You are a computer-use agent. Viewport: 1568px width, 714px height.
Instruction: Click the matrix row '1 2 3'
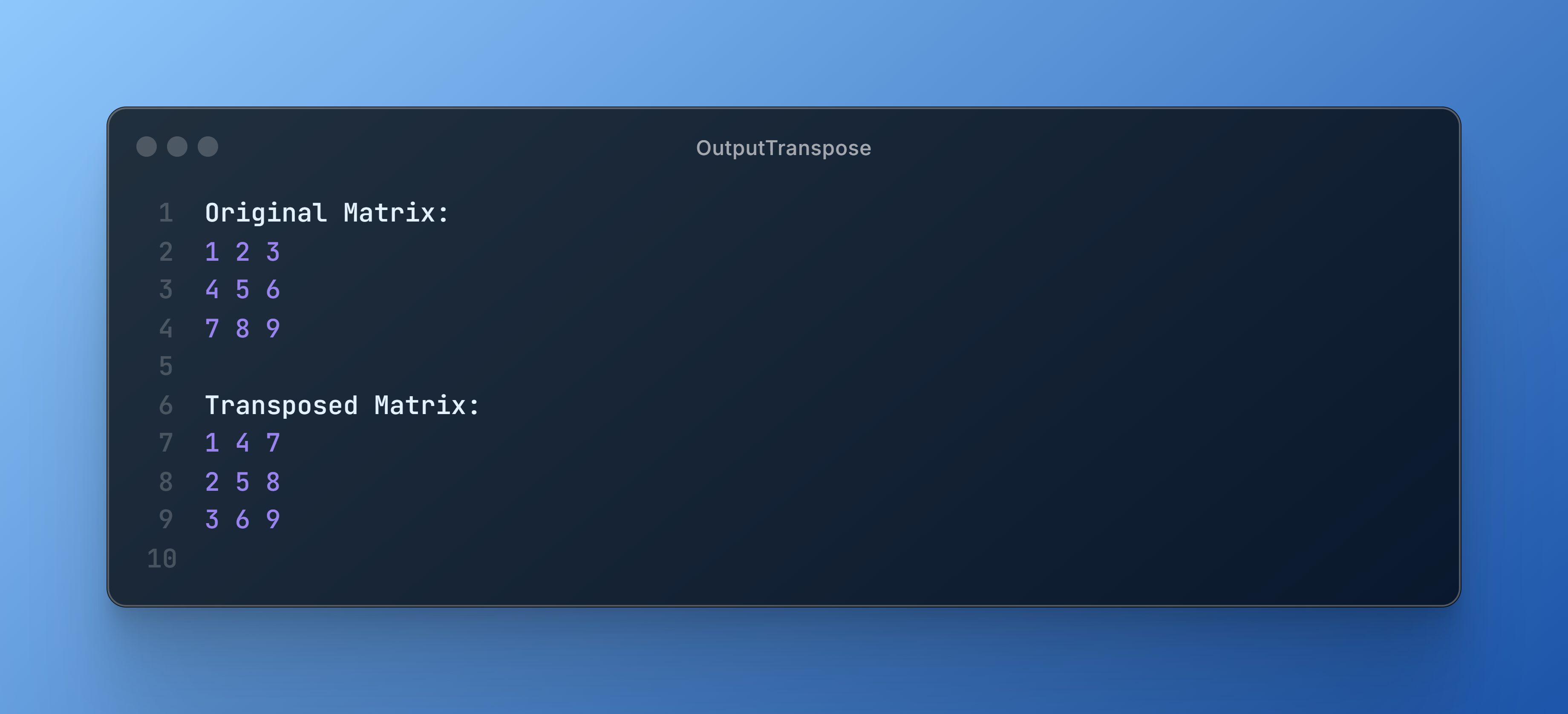[242, 252]
